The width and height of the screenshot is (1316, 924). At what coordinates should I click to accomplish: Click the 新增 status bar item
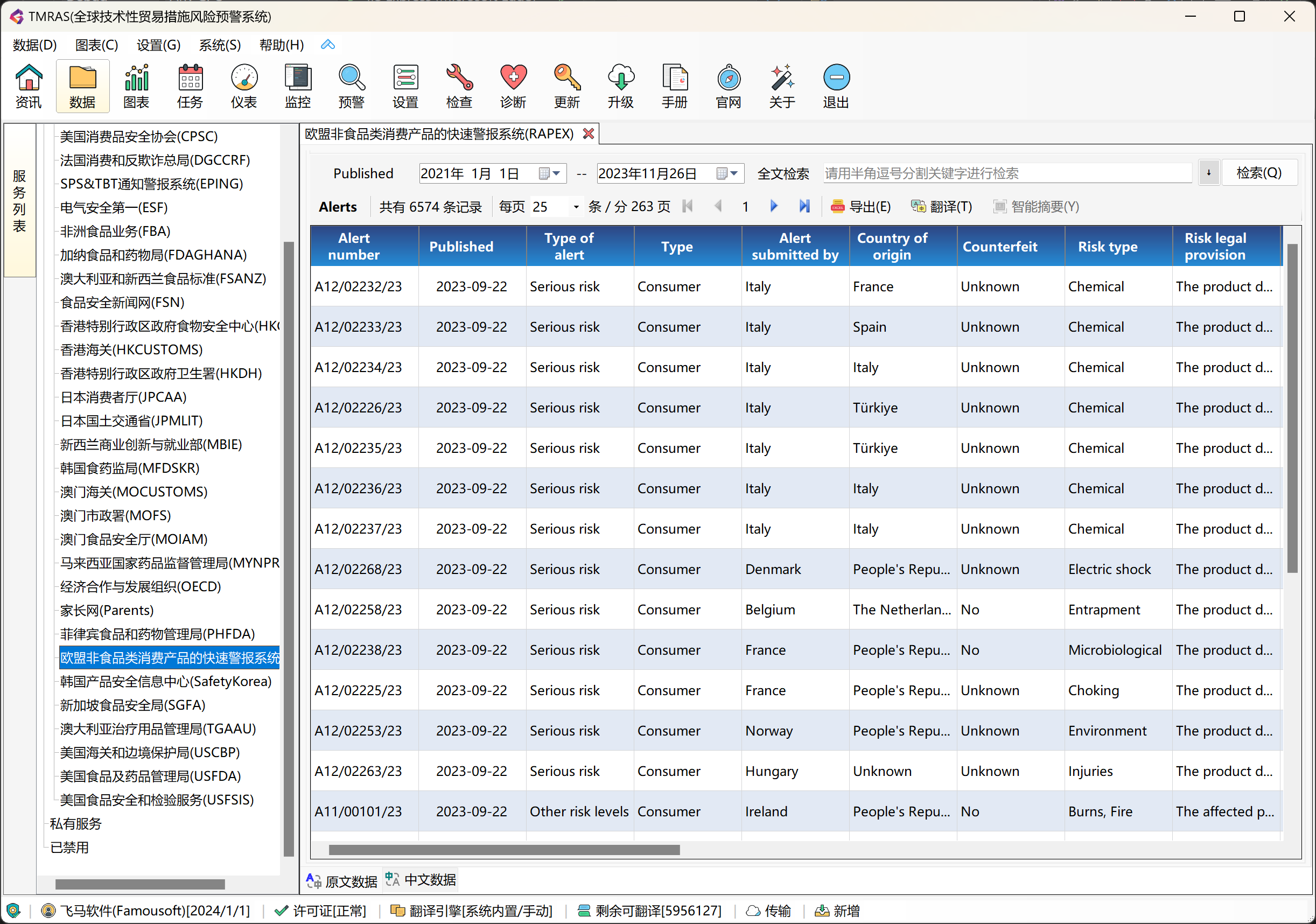tap(837, 911)
